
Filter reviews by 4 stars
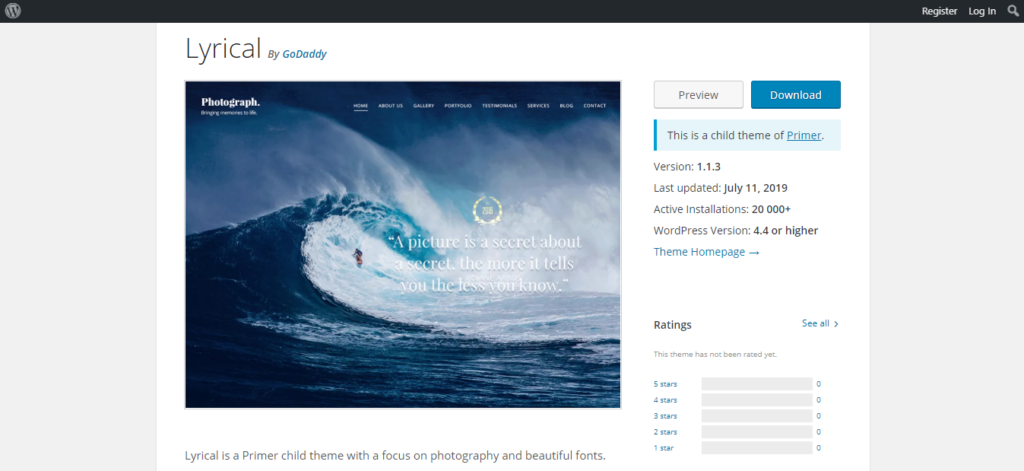click(x=665, y=400)
